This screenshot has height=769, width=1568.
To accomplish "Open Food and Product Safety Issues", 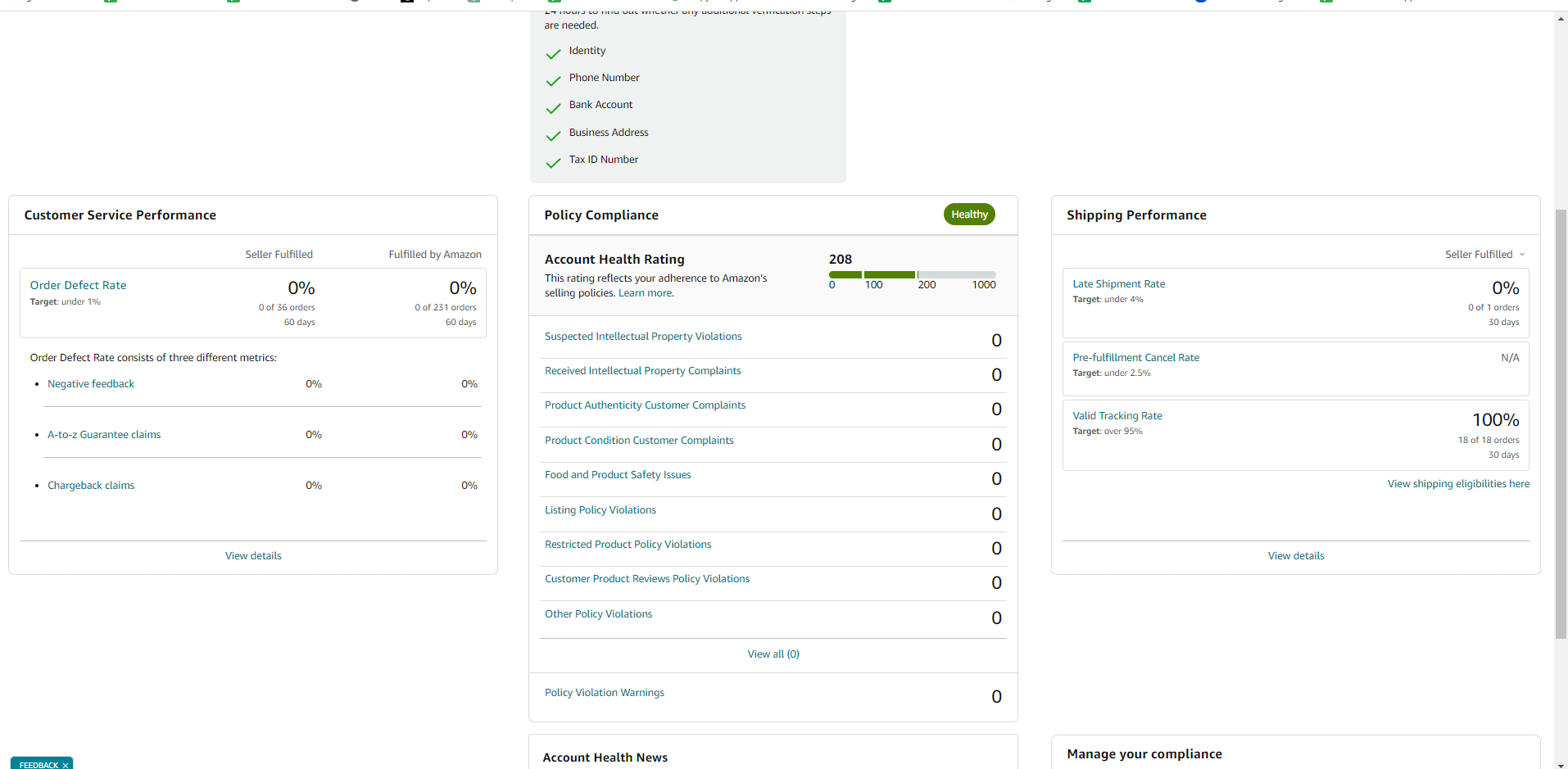I will tap(618, 475).
